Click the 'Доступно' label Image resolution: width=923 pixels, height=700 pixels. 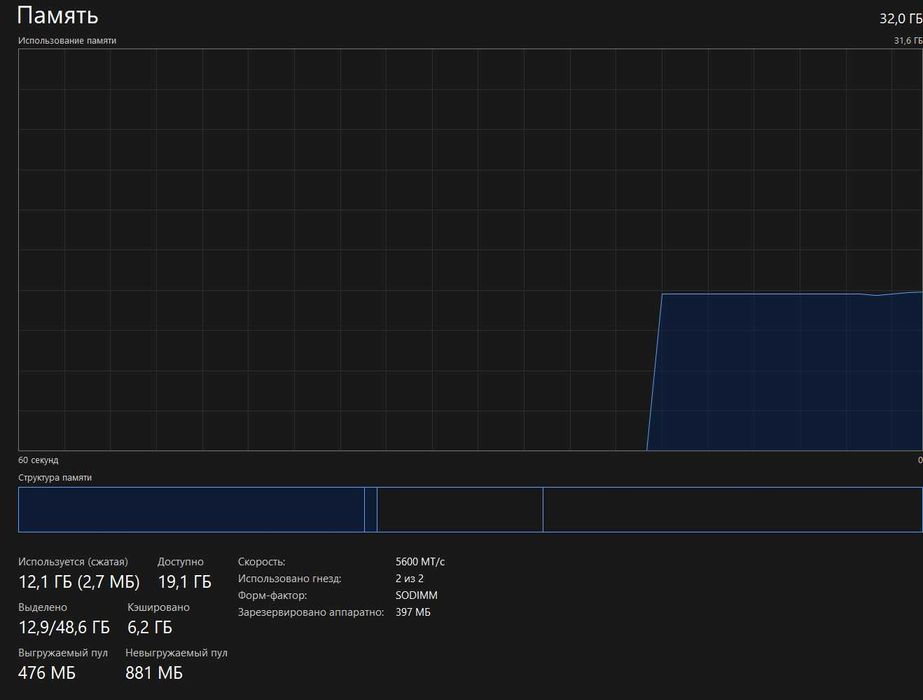point(180,562)
